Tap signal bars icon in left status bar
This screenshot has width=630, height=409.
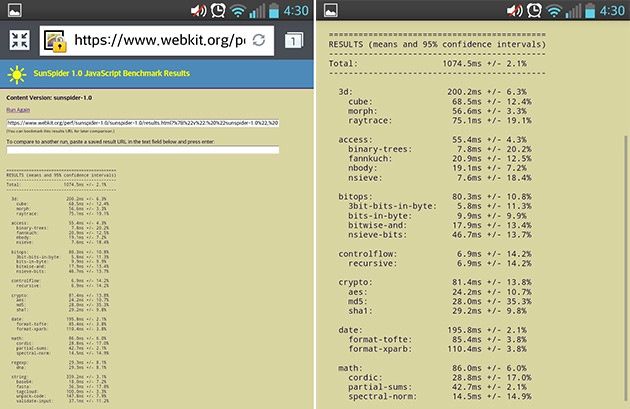[257, 11]
